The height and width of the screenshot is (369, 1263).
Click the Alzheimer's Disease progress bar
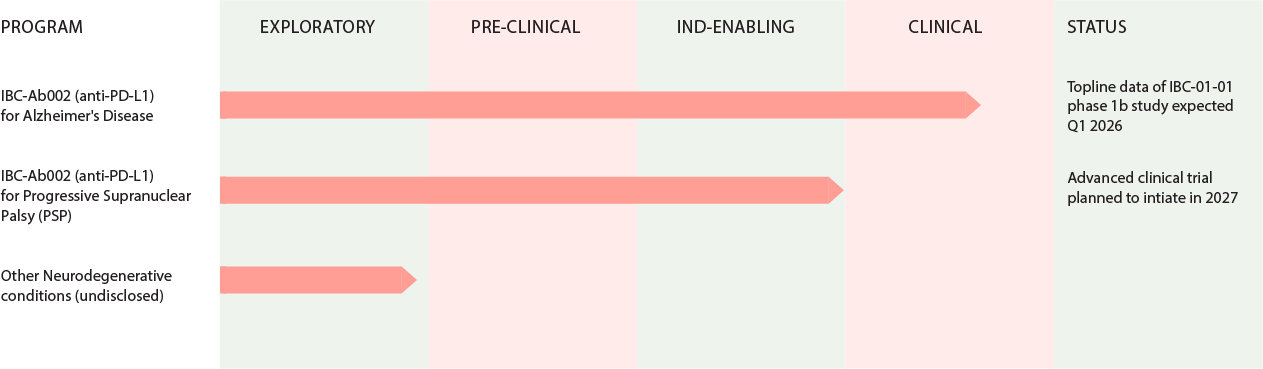[600, 105]
